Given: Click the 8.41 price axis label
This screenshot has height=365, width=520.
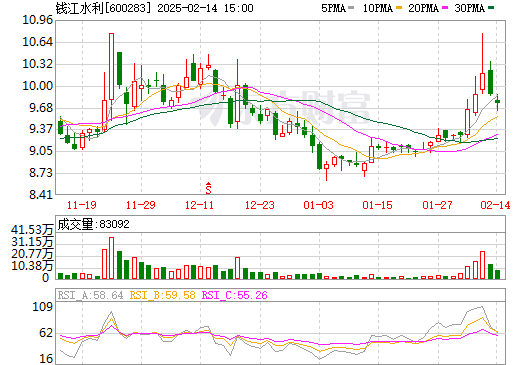Looking at the screenshot, I should [x=41, y=194].
